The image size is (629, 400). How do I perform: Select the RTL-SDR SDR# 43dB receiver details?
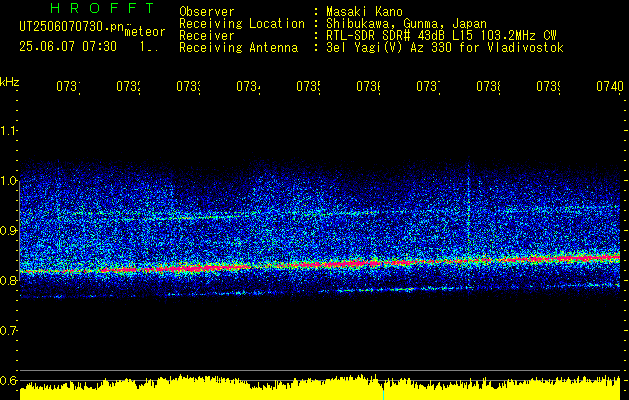click(441, 36)
